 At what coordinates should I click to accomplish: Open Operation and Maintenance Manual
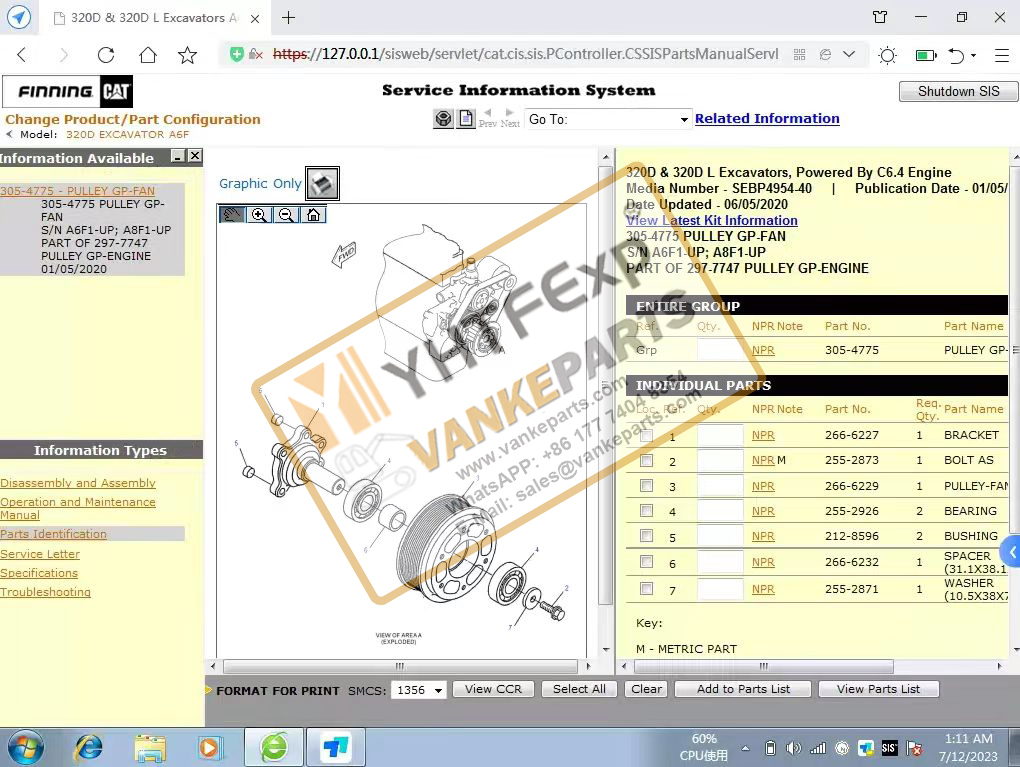click(x=78, y=508)
